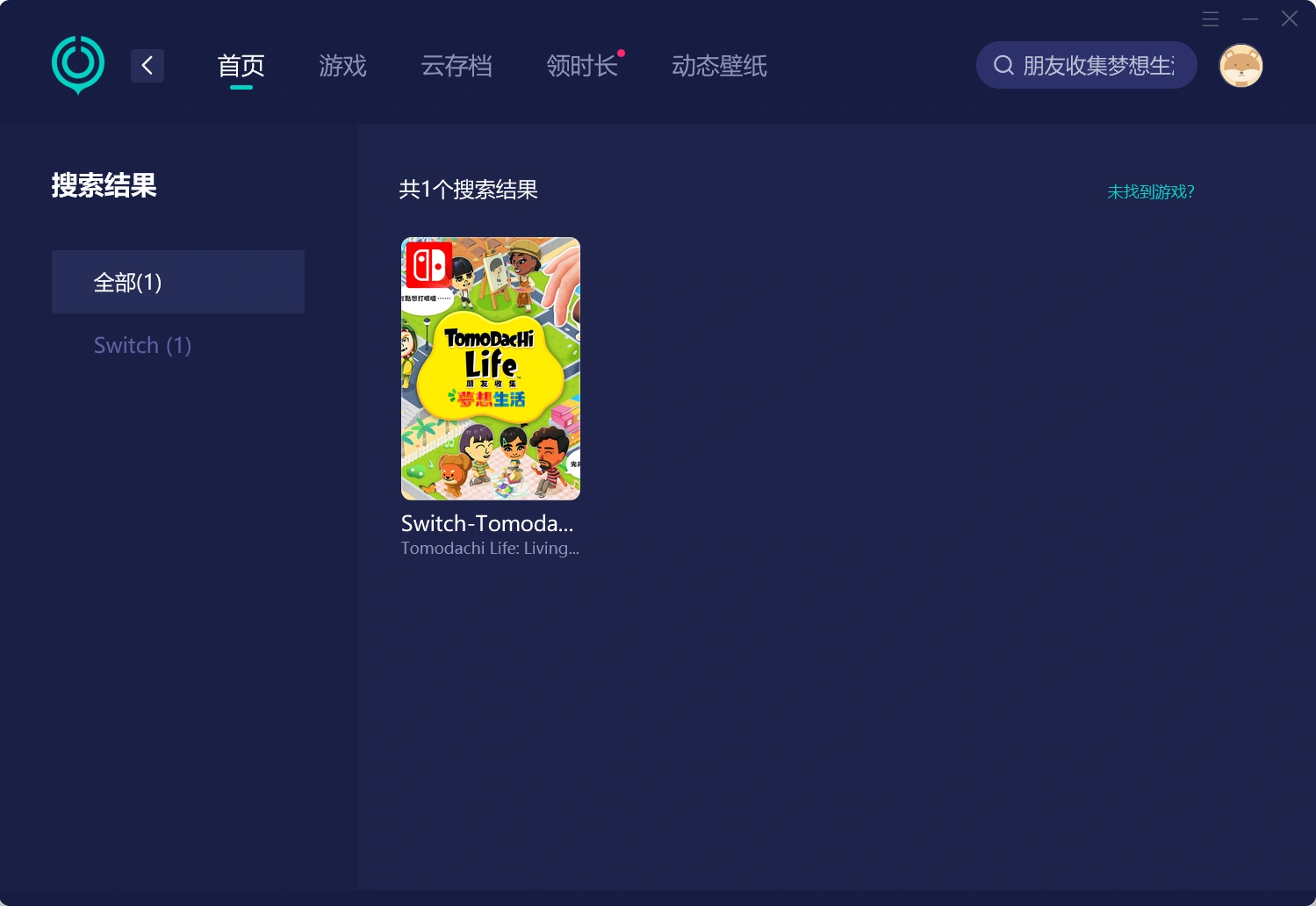Screen dimensions: 1316x906
Task: Open the 领时长 tab
Action: click(582, 66)
